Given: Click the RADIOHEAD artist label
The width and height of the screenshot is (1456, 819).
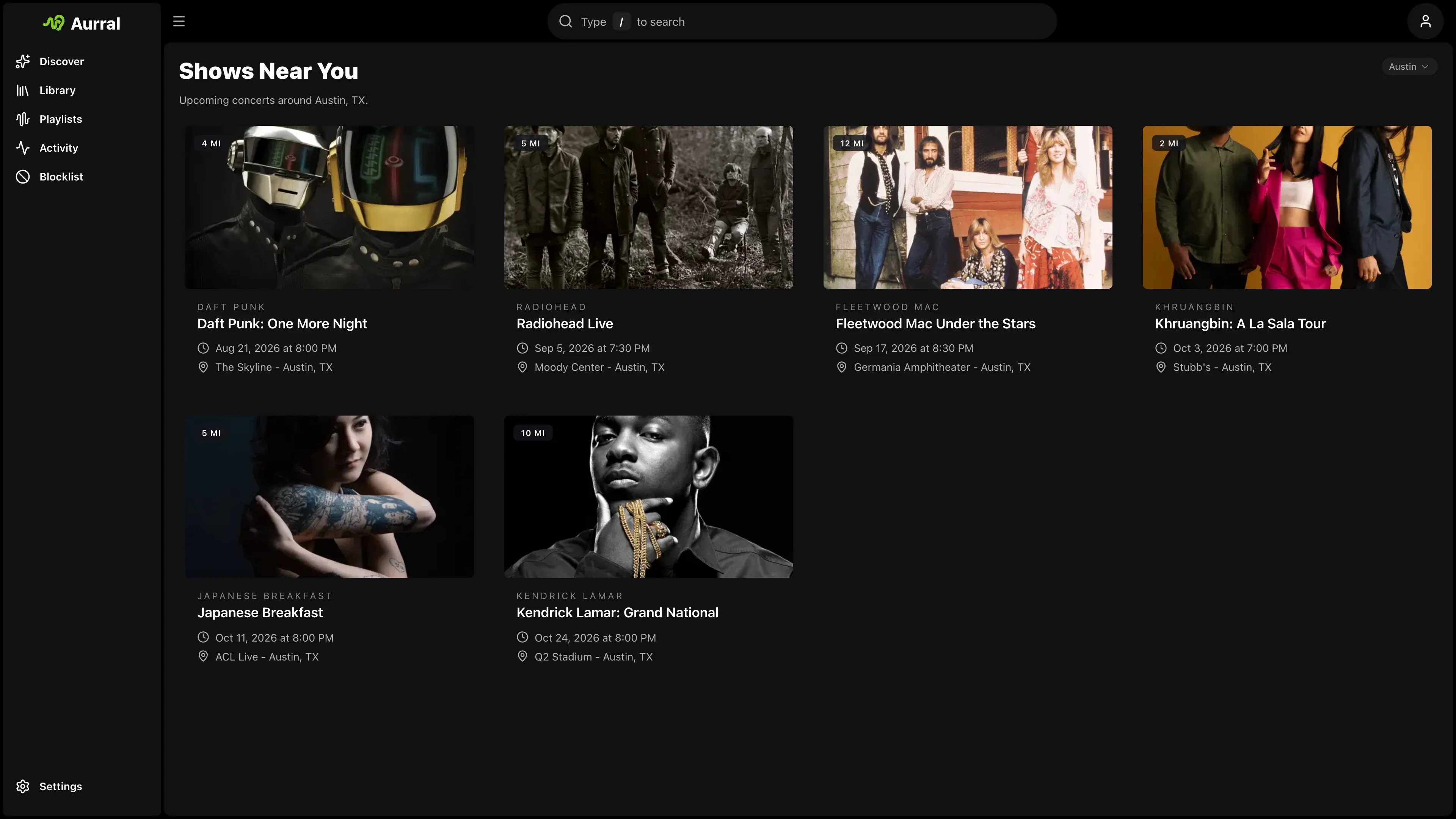Looking at the screenshot, I should (x=551, y=307).
